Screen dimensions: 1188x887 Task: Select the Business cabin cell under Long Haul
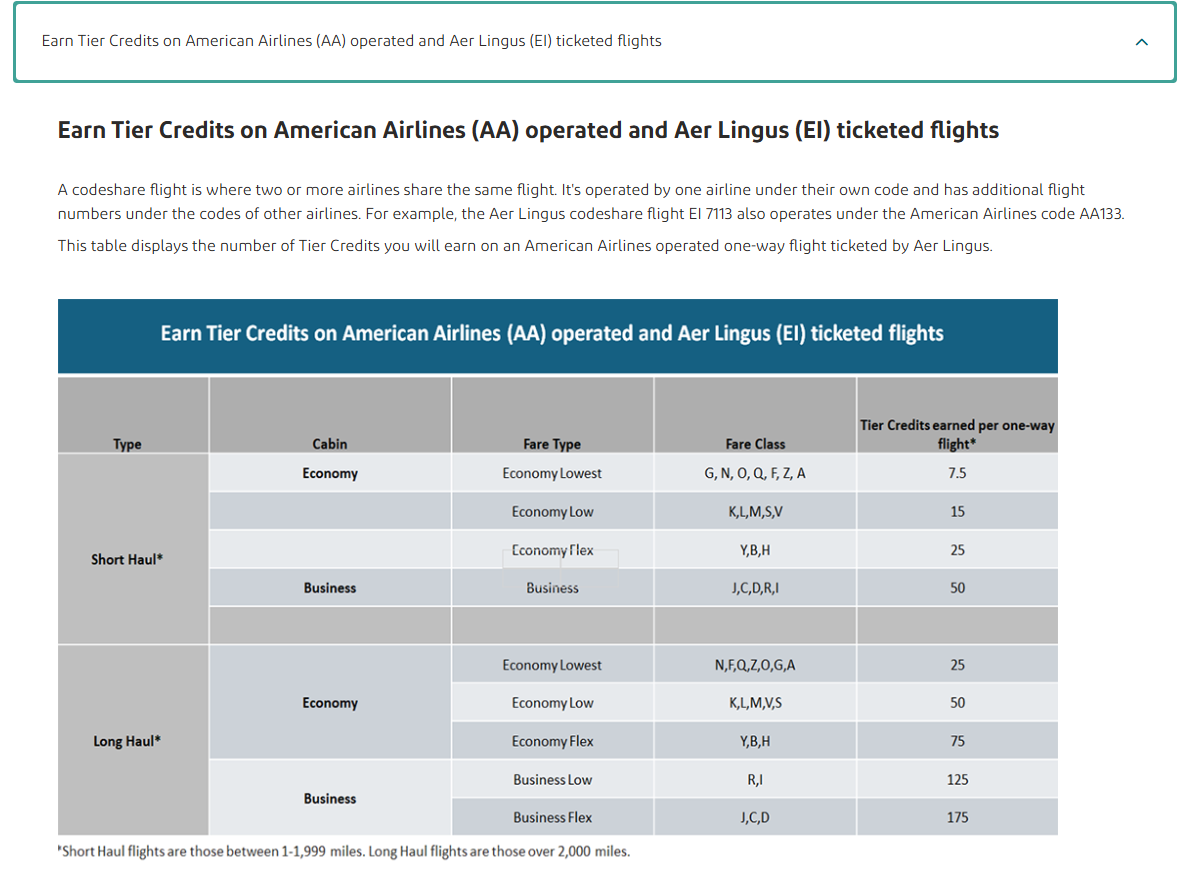(330, 797)
